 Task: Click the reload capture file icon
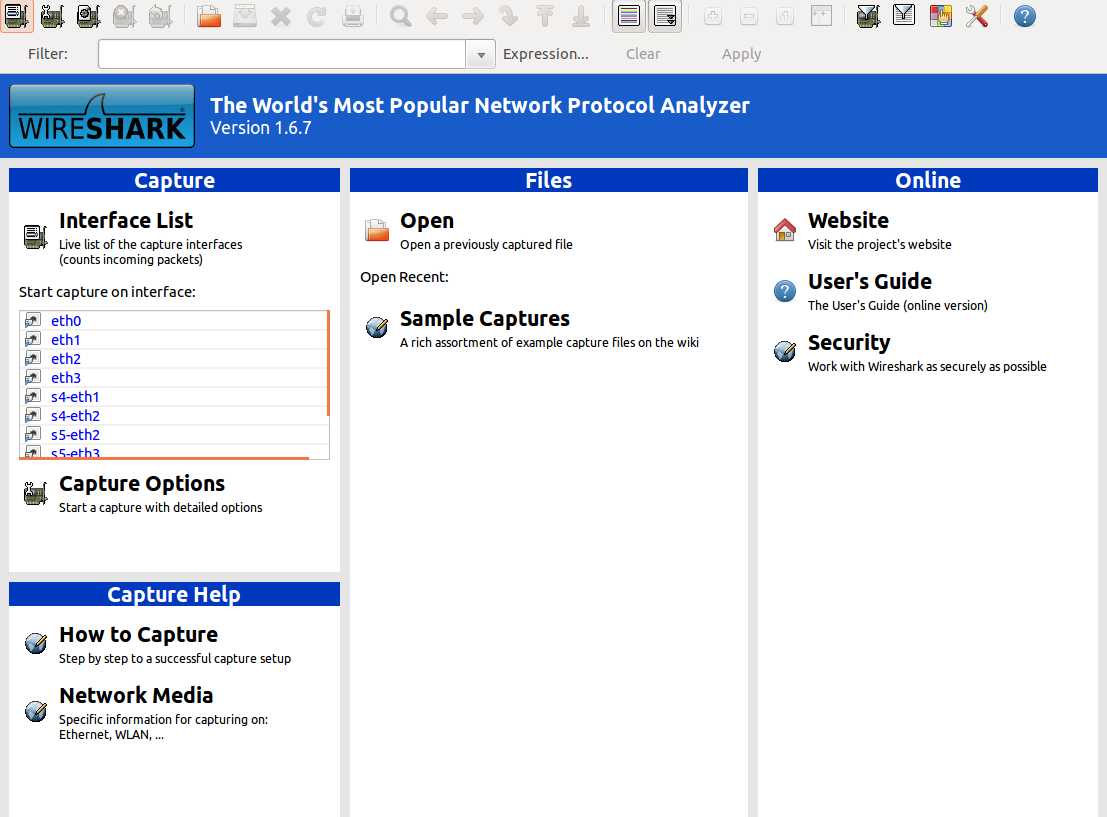[316, 16]
